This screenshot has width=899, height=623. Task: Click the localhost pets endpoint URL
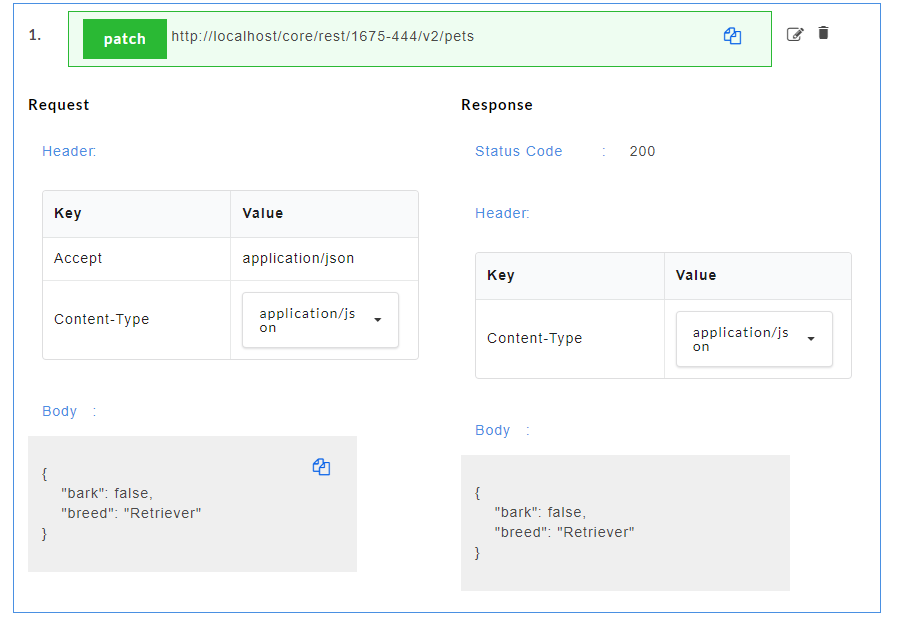tap(322, 37)
